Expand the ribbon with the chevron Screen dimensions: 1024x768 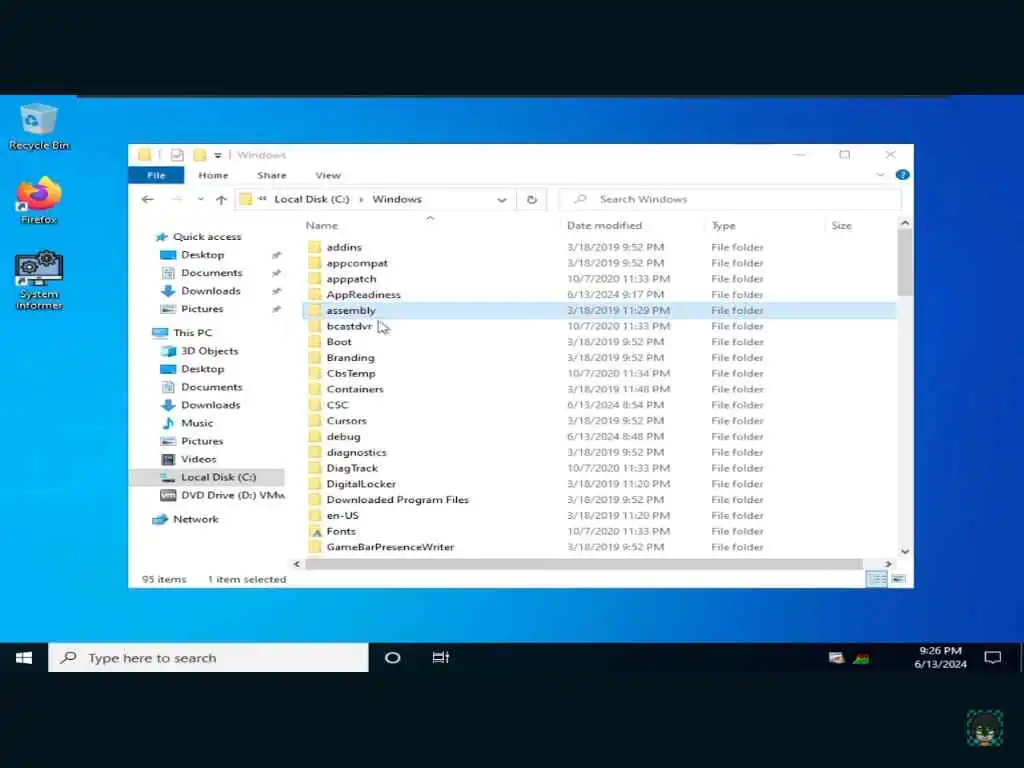coord(880,175)
